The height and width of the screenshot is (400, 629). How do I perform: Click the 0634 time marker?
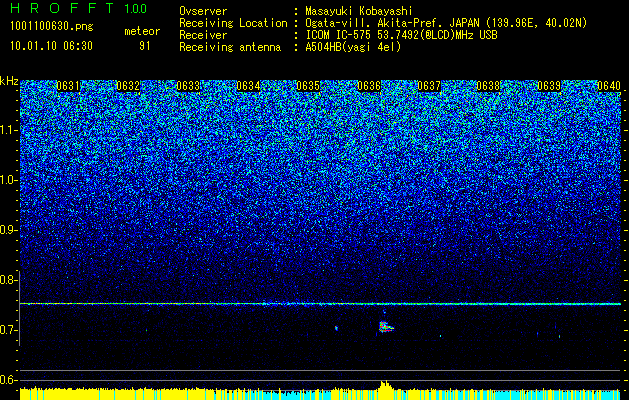248,86
